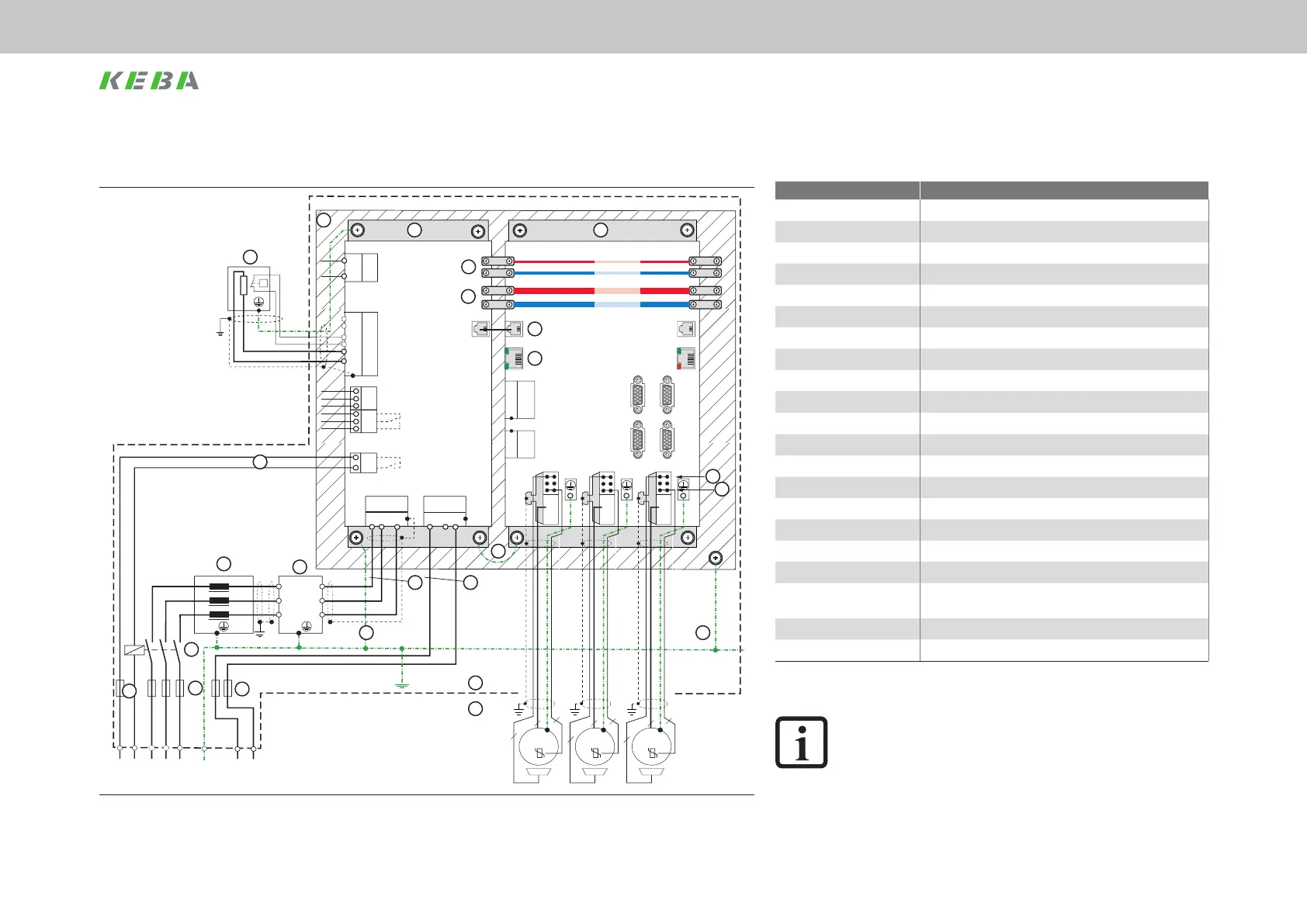This screenshot has width=1307, height=924.
Task: Click Ethernet port with two green LEDs
Action: coord(514,358)
